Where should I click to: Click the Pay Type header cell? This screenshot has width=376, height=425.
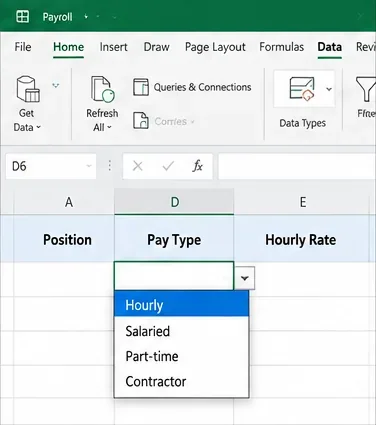pos(174,239)
